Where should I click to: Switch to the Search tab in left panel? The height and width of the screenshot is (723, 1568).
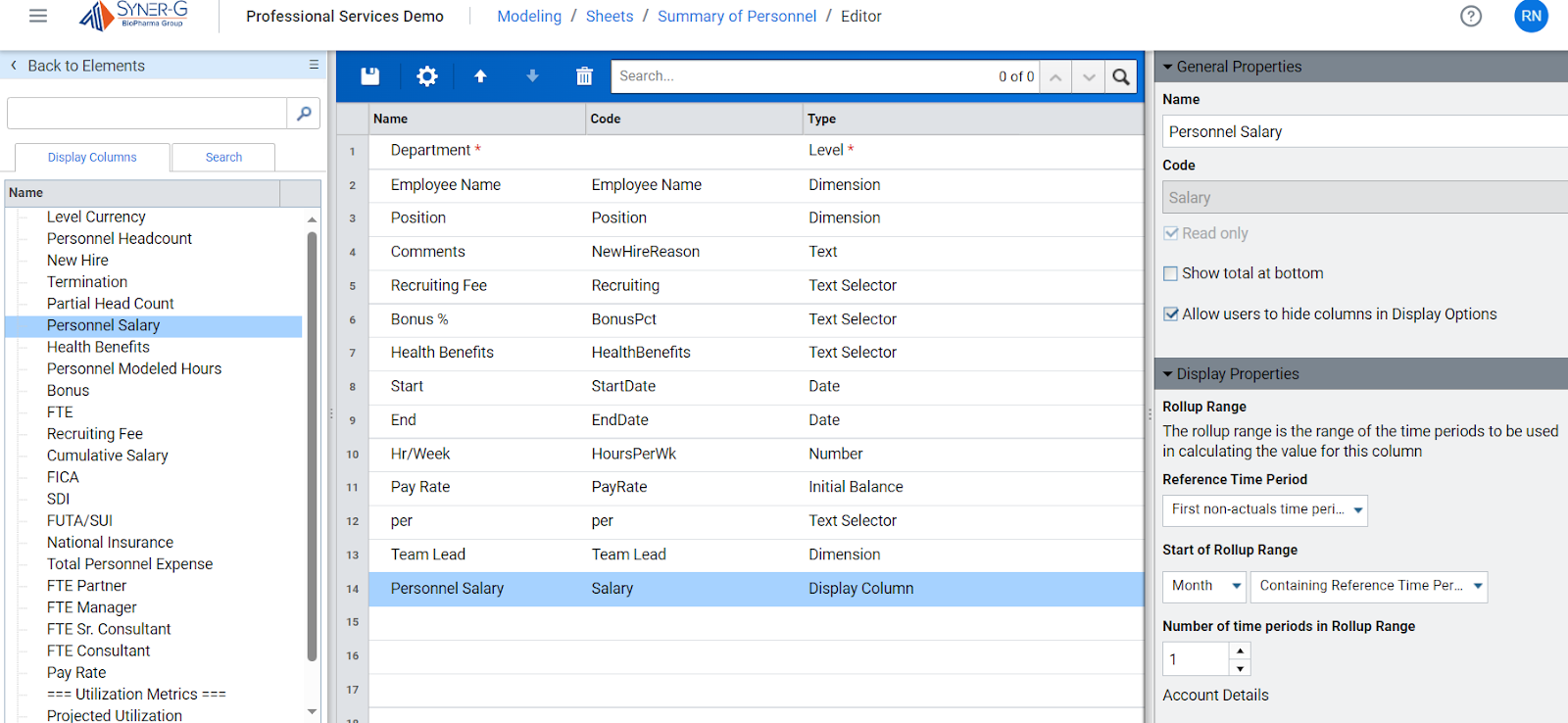(x=223, y=157)
